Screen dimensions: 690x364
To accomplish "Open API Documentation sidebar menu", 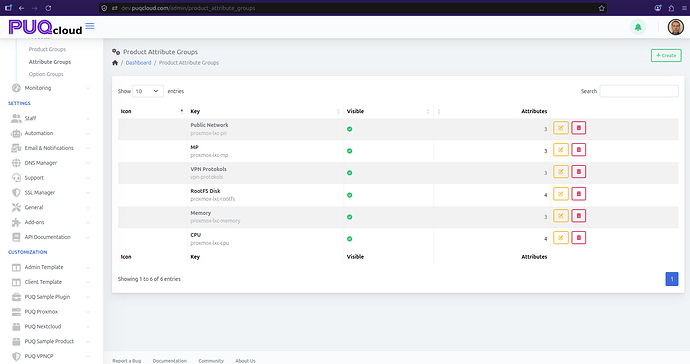I will click(x=51, y=237).
